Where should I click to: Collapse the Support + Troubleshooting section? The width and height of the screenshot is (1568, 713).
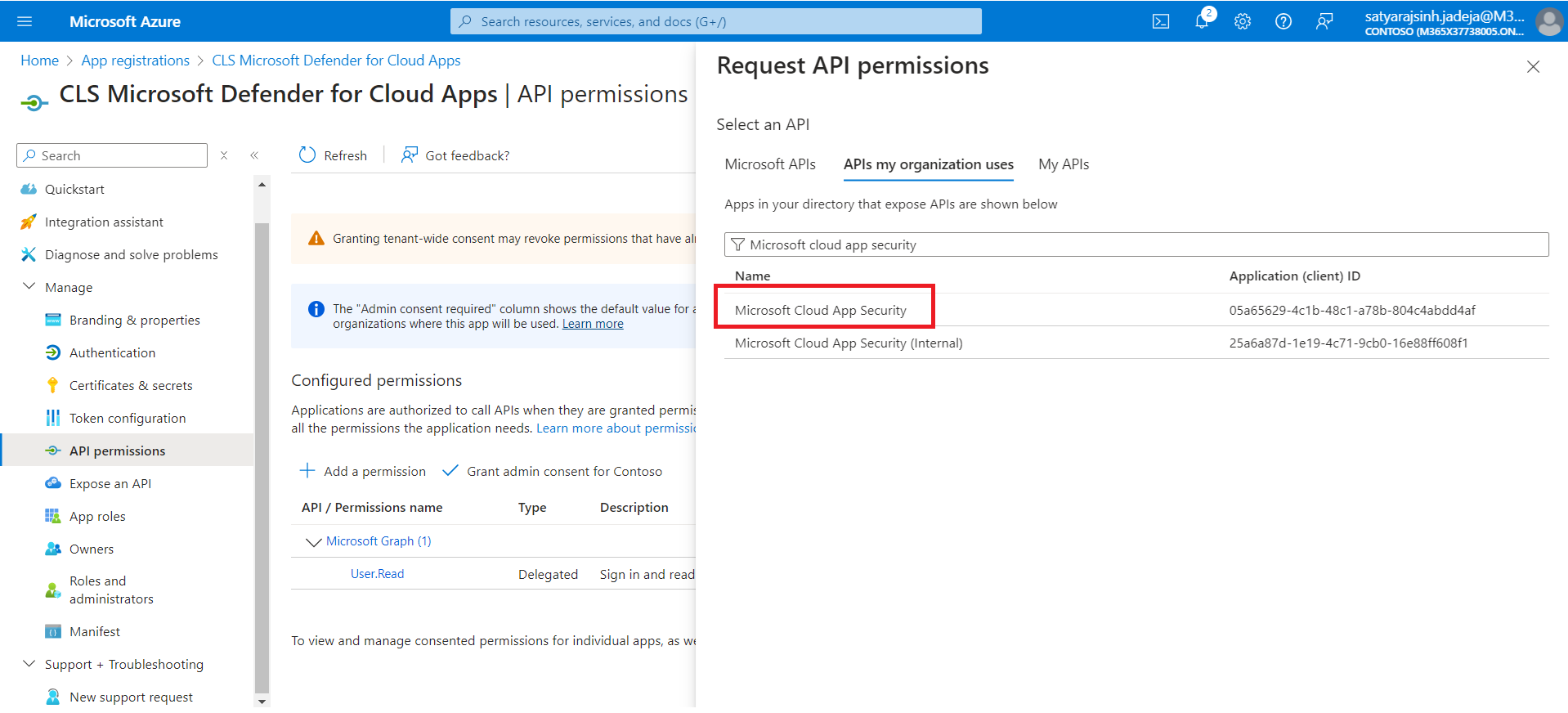tap(29, 663)
